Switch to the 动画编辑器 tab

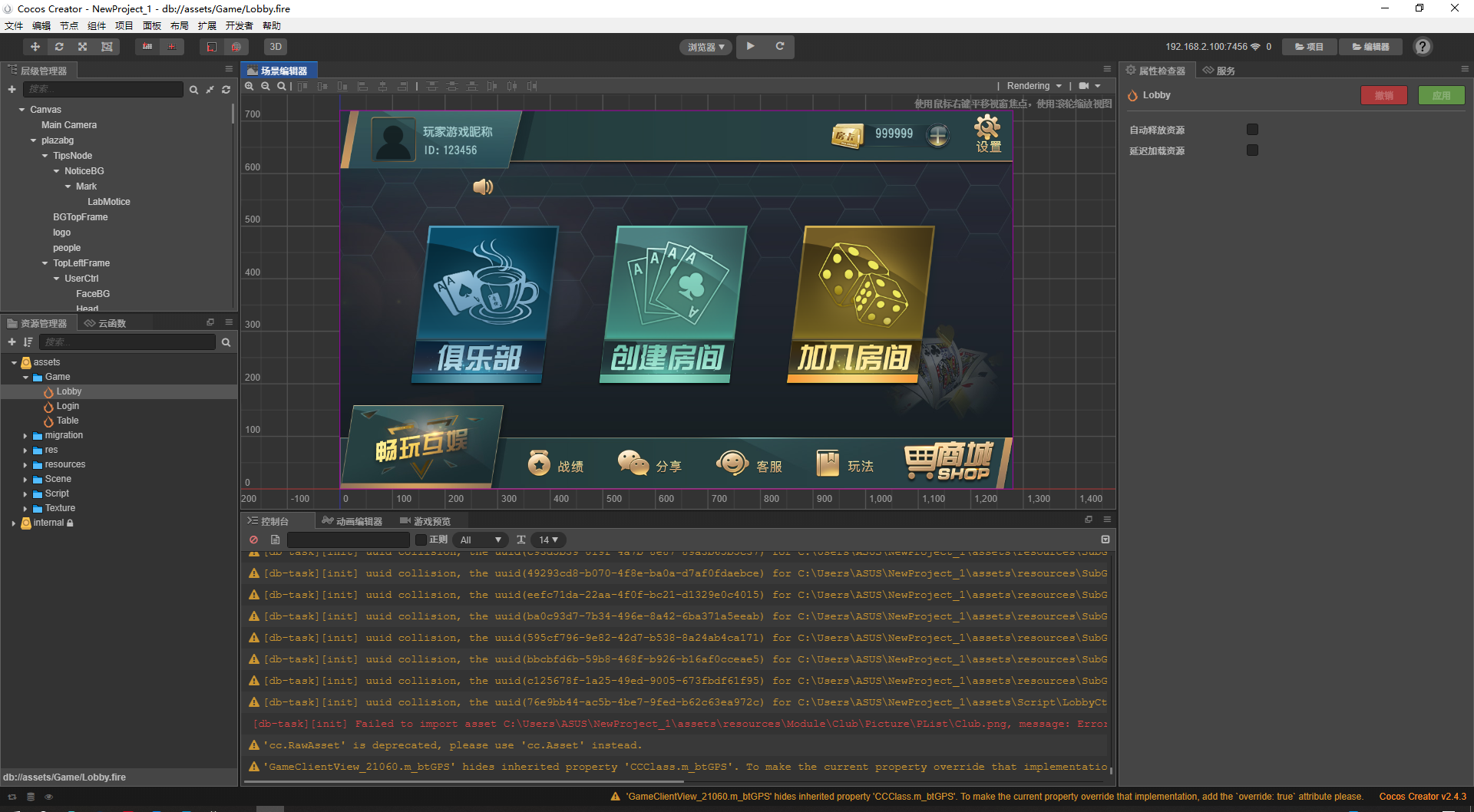click(352, 521)
